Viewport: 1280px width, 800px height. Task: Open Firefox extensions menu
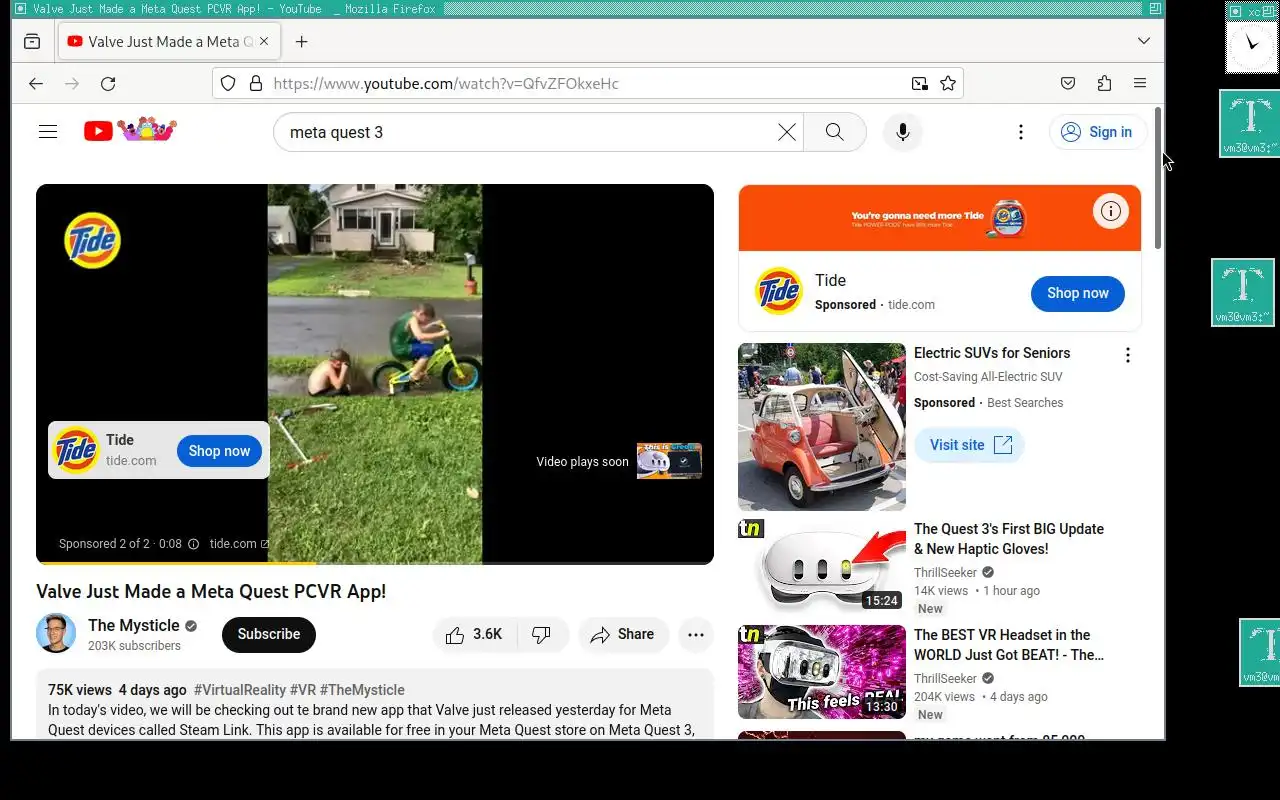1104,84
